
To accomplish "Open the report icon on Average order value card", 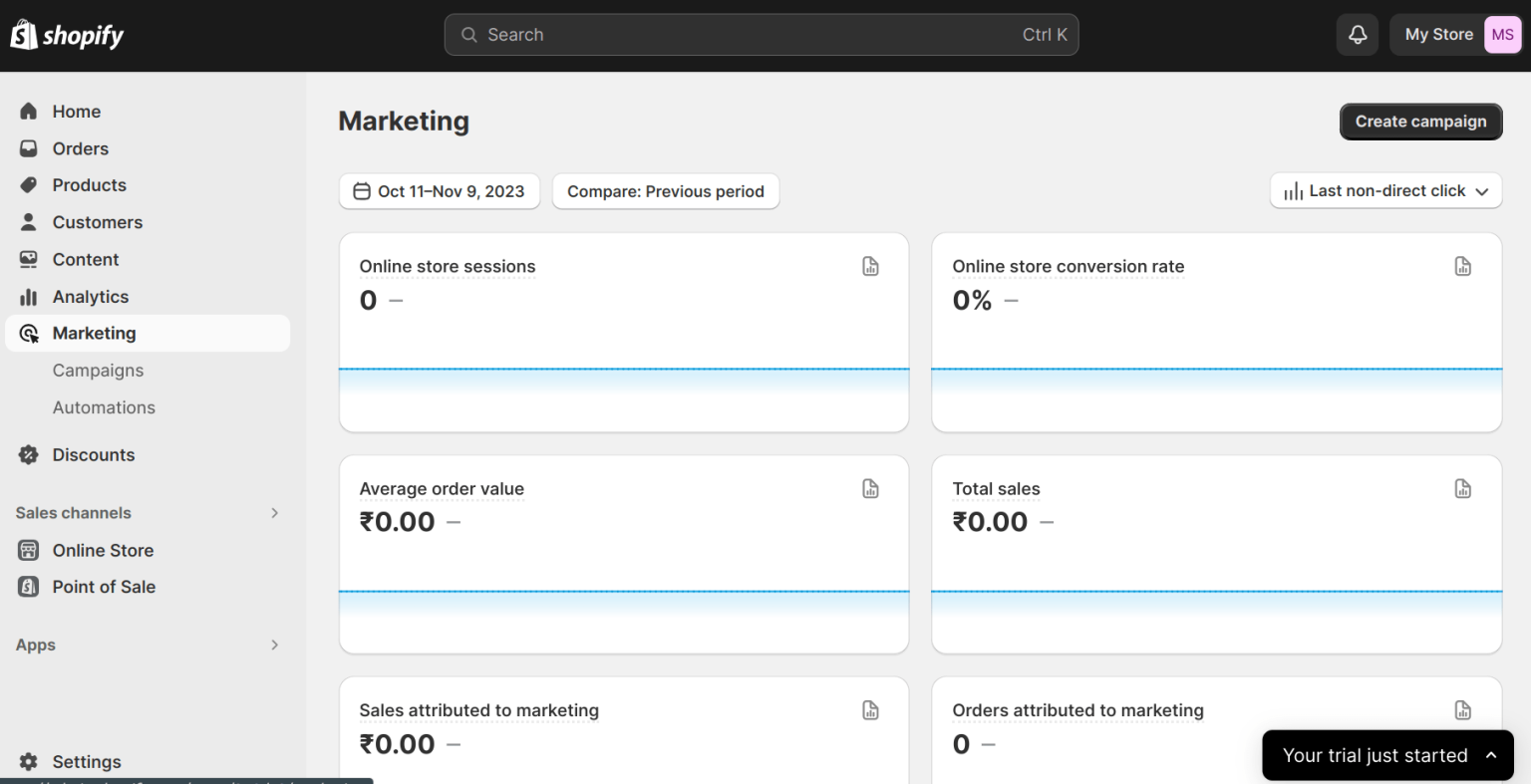I will (870, 488).
